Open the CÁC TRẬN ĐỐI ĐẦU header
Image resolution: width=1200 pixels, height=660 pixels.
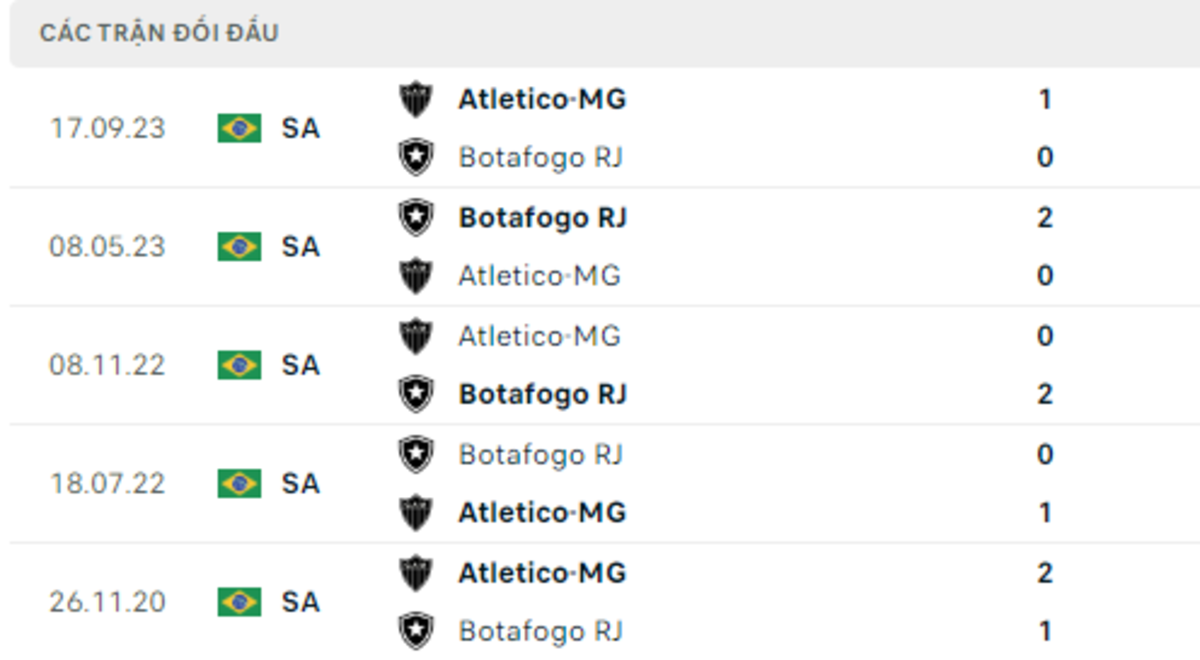[160, 31]
